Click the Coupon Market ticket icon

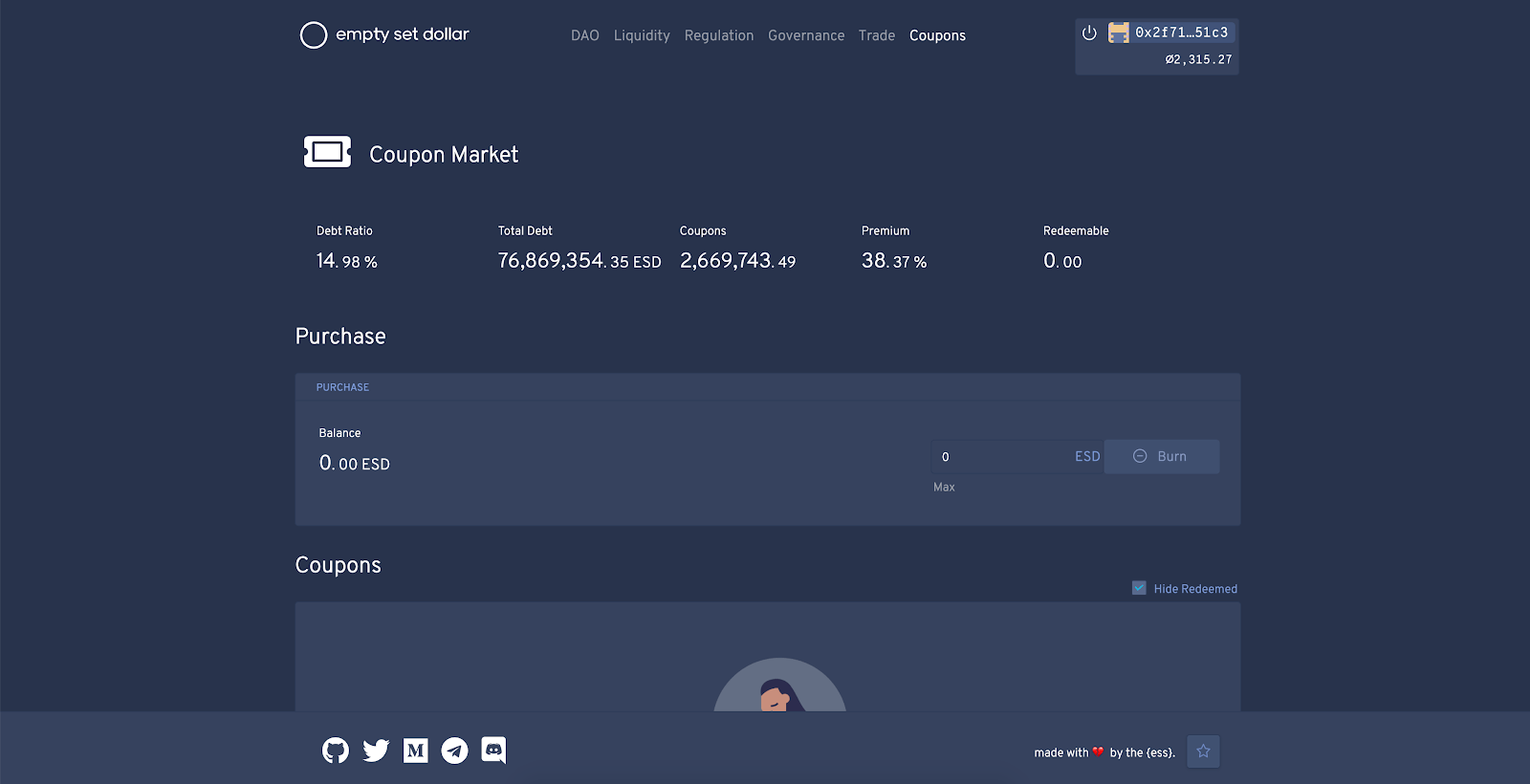point(327,152)
